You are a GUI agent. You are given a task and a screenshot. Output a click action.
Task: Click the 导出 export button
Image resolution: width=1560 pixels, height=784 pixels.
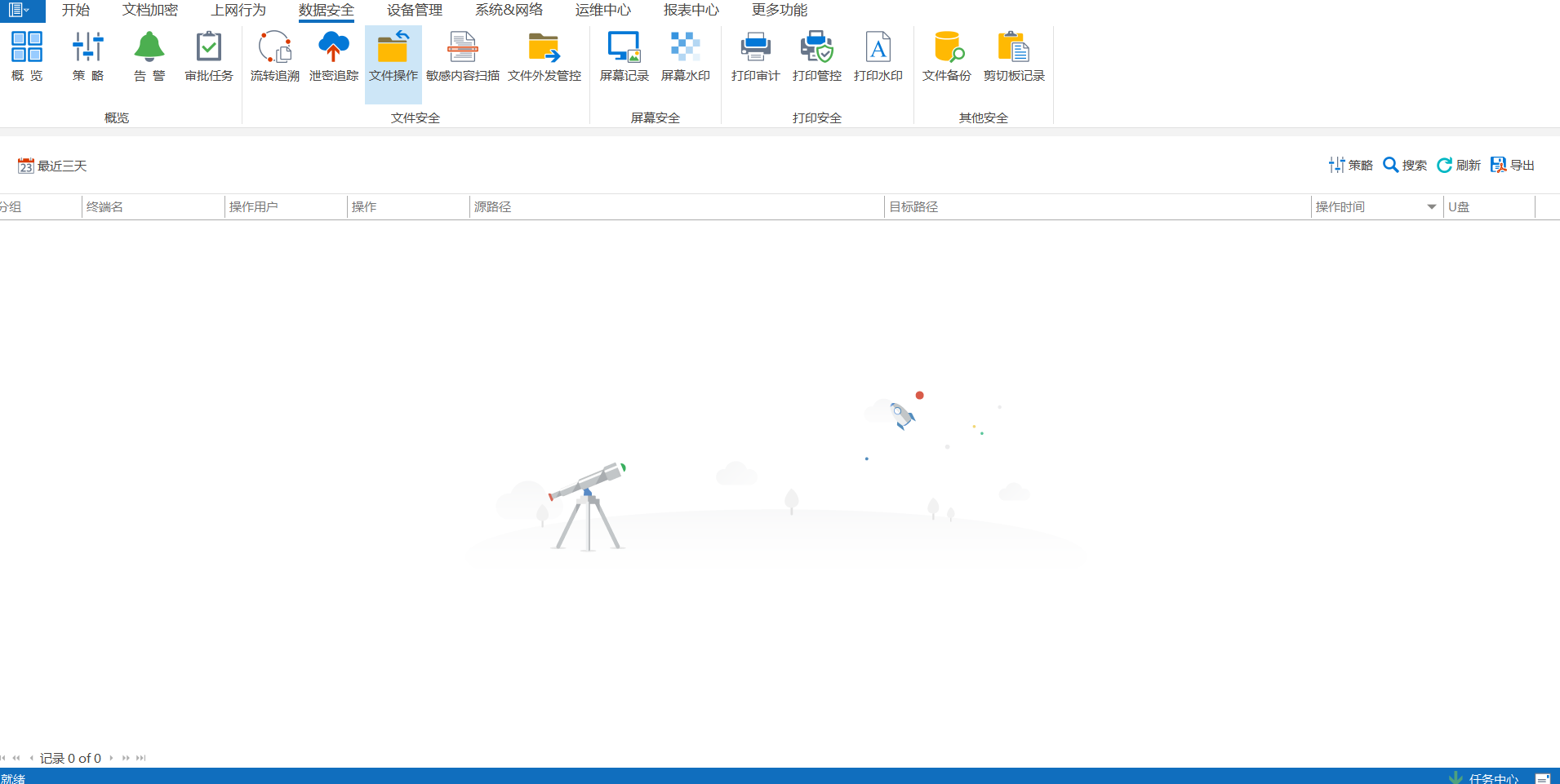click(1513, 165)
